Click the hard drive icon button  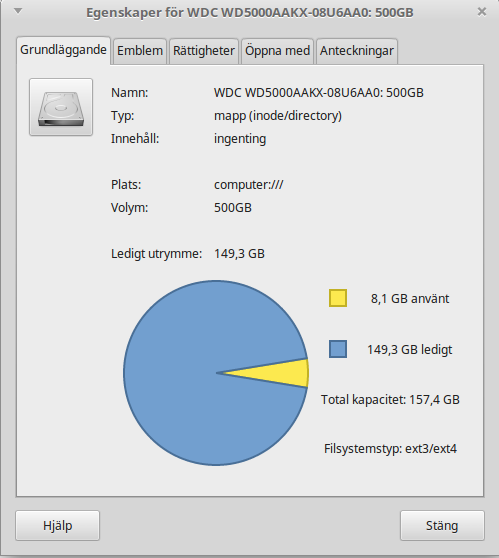(61, 107)
